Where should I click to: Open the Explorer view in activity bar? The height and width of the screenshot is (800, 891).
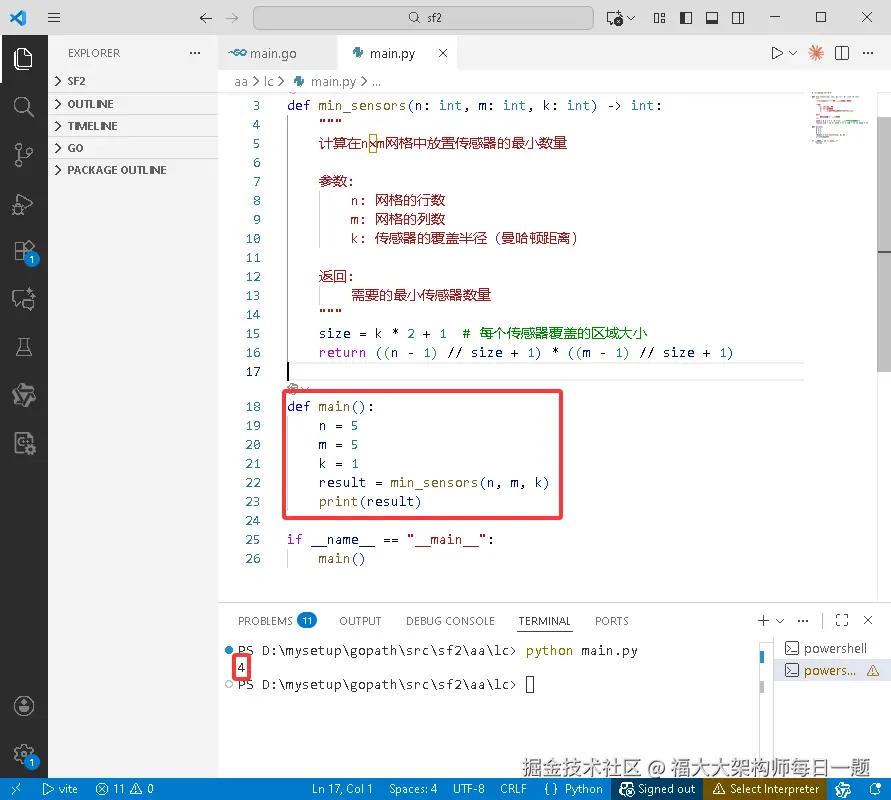[23, 59]
